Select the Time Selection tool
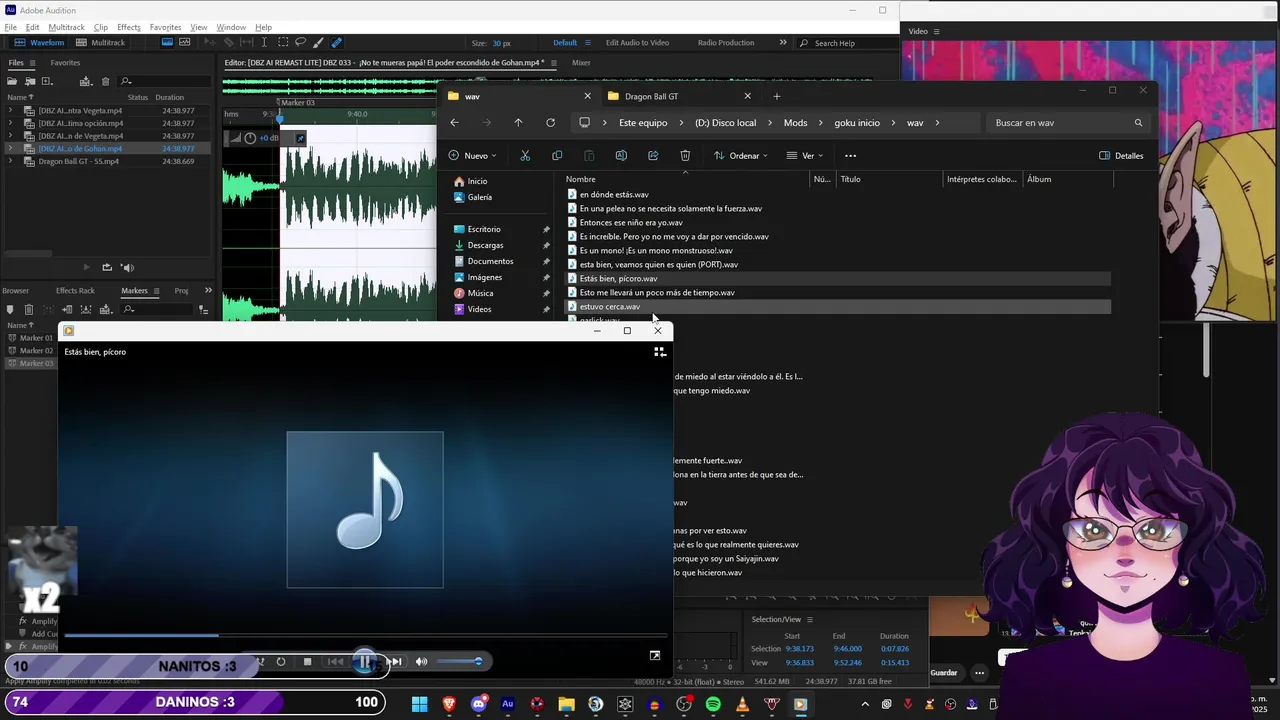This screenshot has width=1280, height=720. coord(264,43)
